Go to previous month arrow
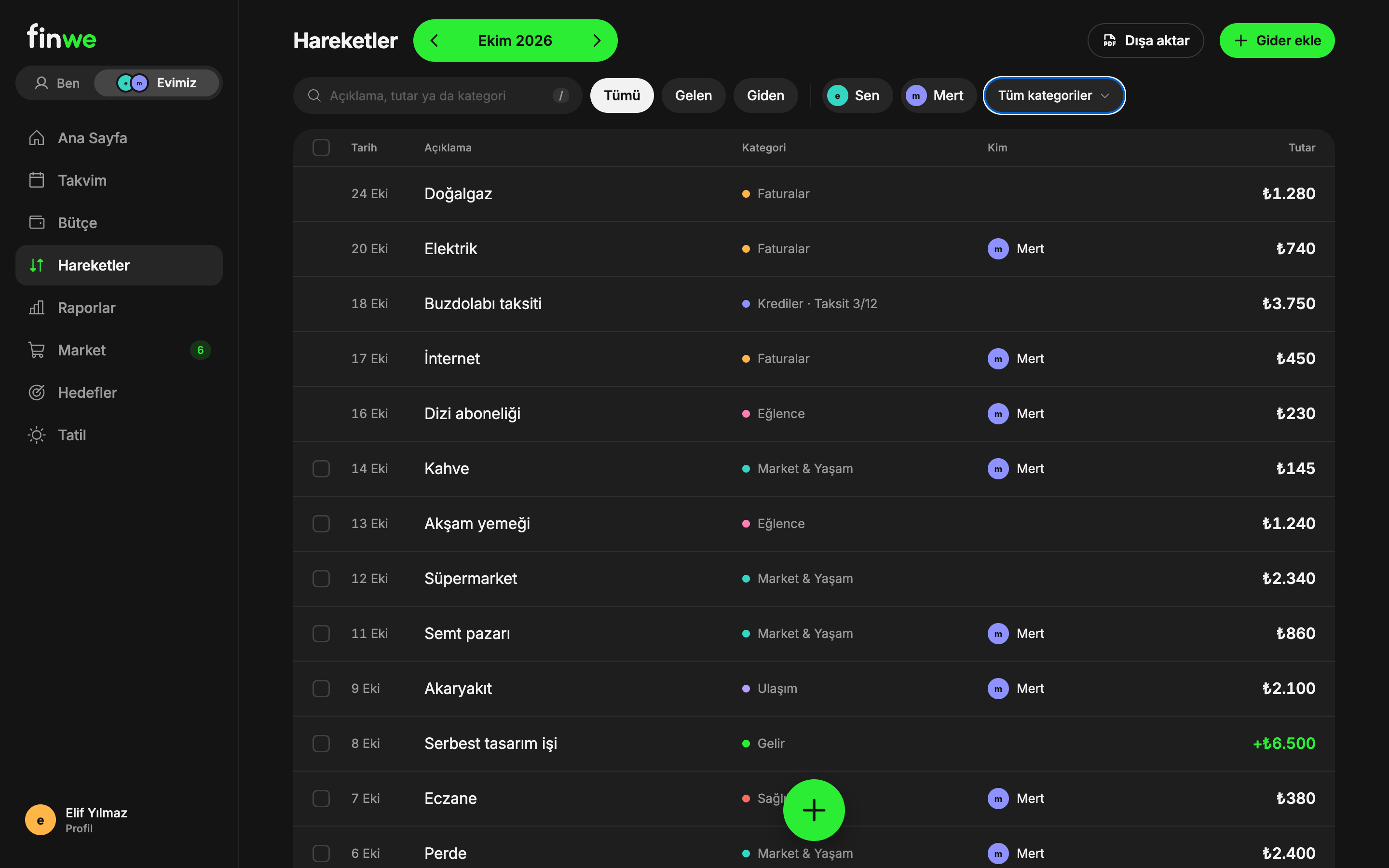The height and width of the screenshot is (868, 1389). (435, 41)
